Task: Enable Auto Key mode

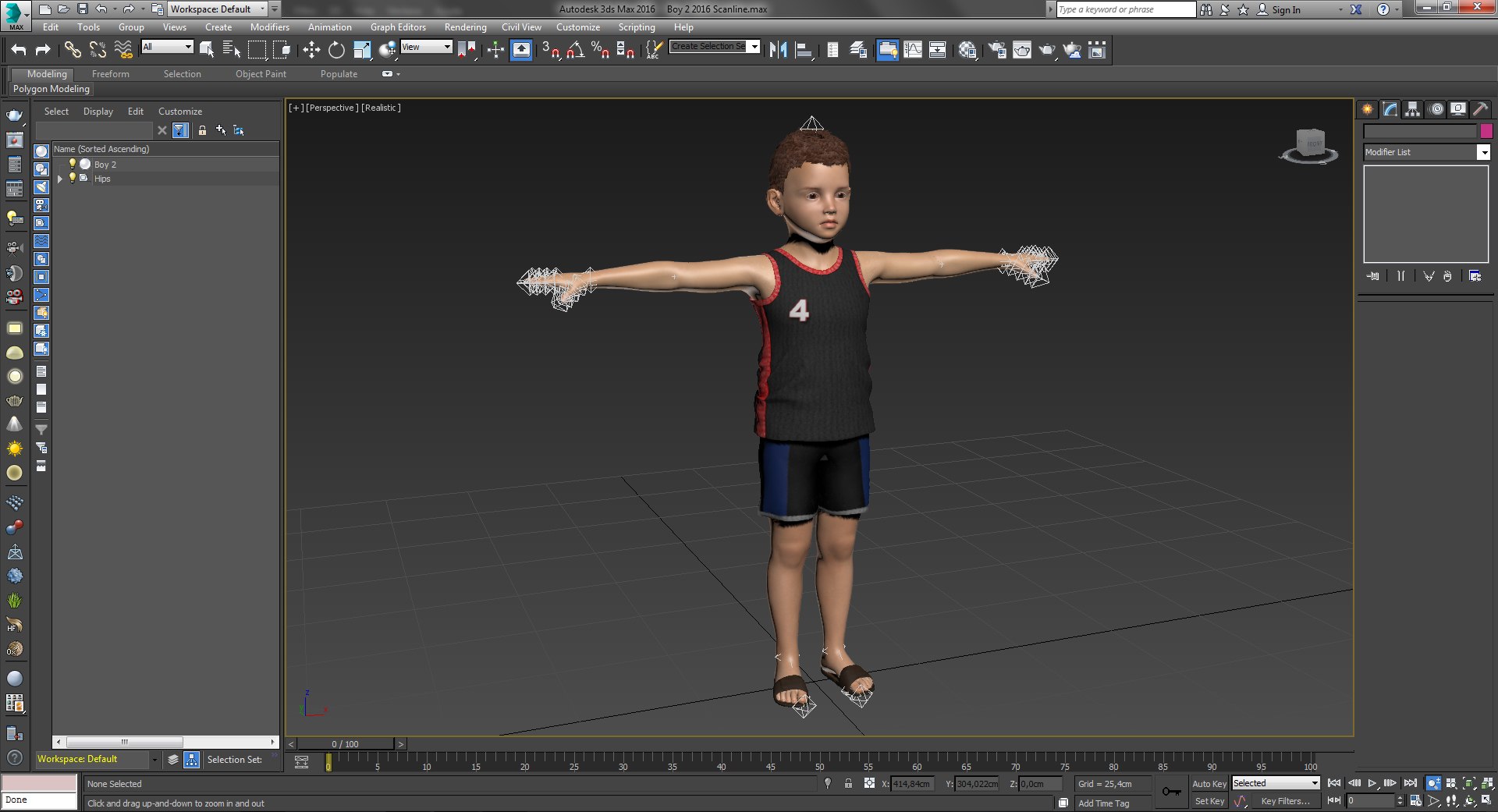Action: coord(1209,783)
